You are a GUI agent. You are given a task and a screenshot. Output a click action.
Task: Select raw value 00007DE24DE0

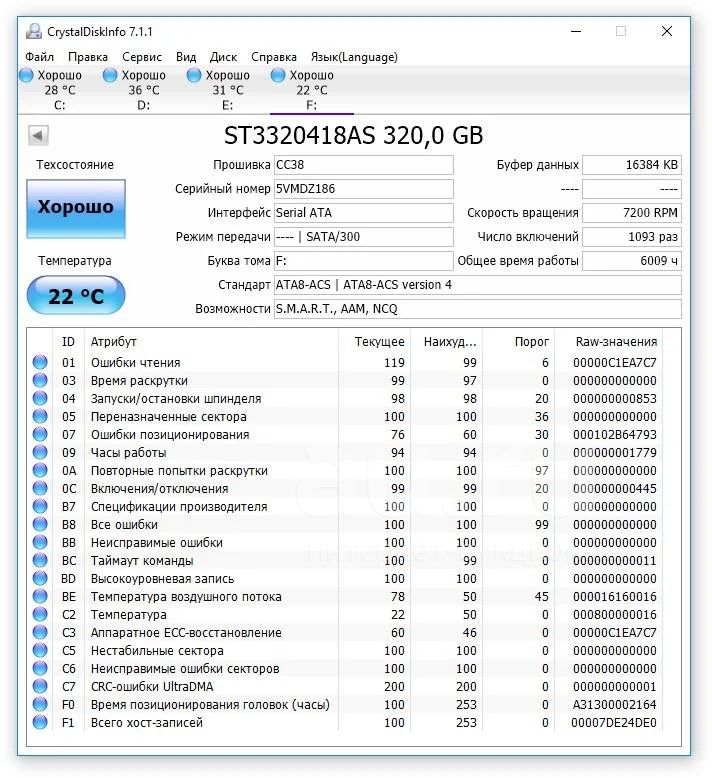pyautogui.click(x=614, y=722)
